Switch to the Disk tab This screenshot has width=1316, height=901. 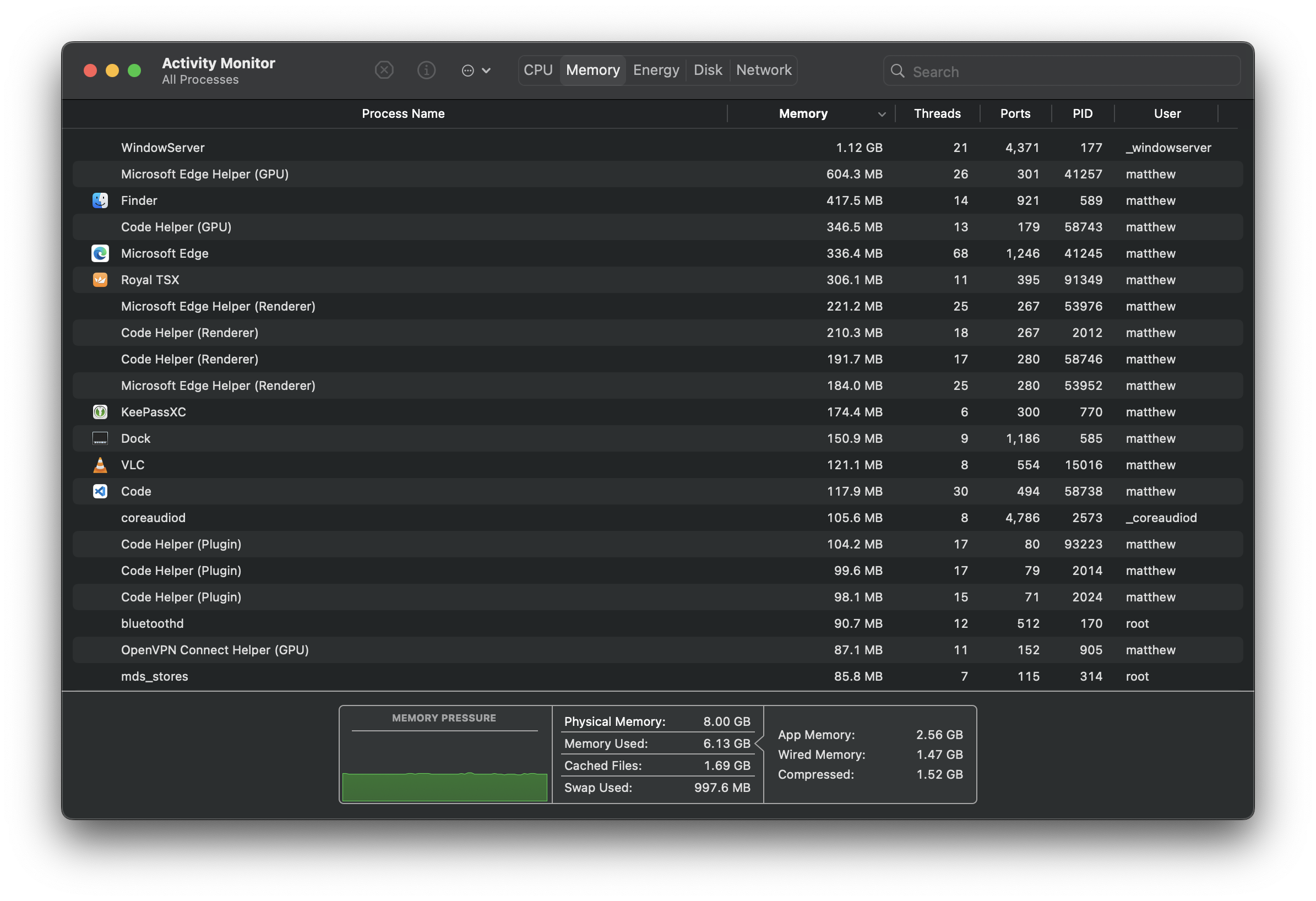point(708,70)
